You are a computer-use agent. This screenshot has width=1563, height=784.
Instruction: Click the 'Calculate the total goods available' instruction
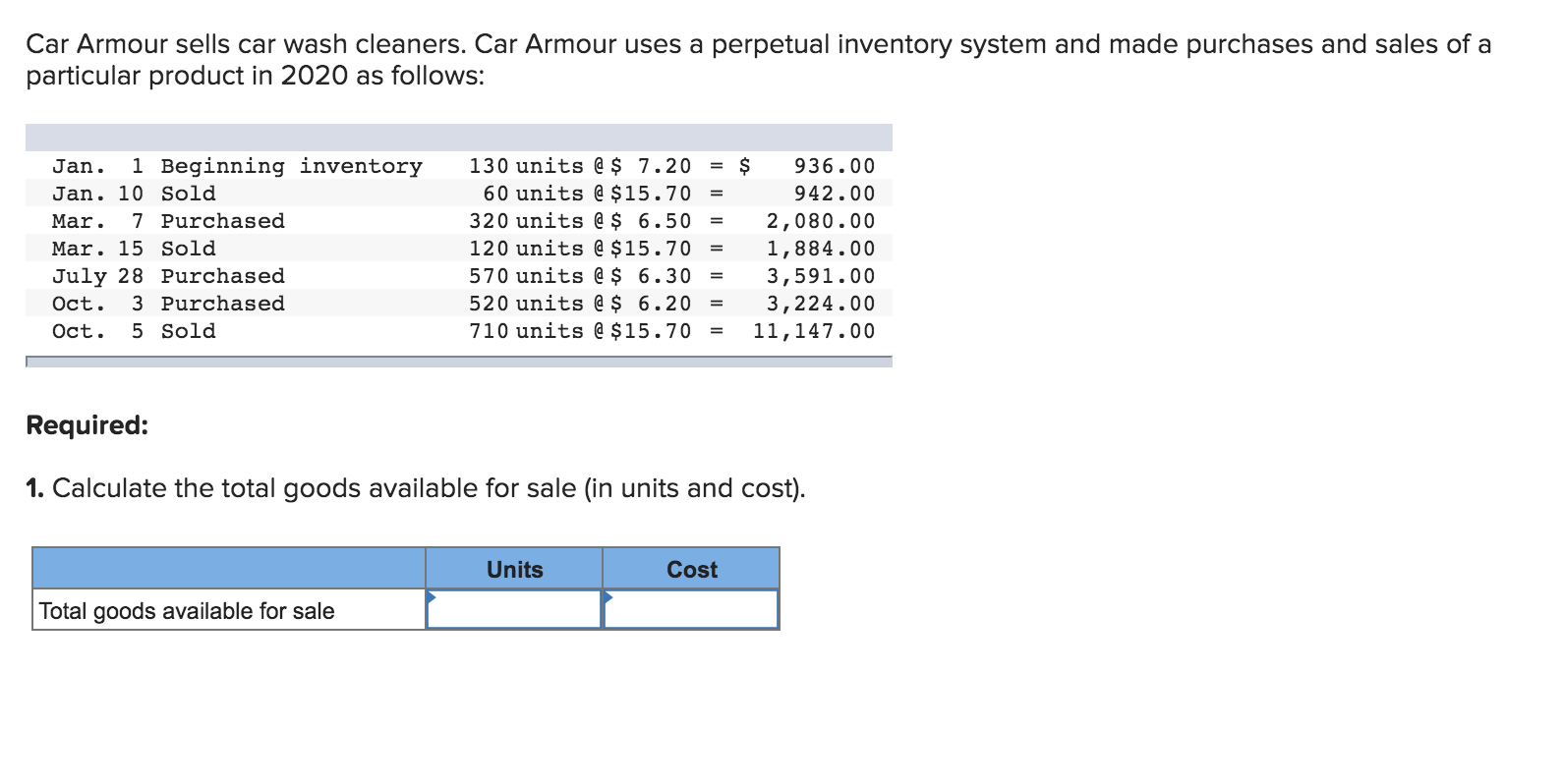pos(416,488)
